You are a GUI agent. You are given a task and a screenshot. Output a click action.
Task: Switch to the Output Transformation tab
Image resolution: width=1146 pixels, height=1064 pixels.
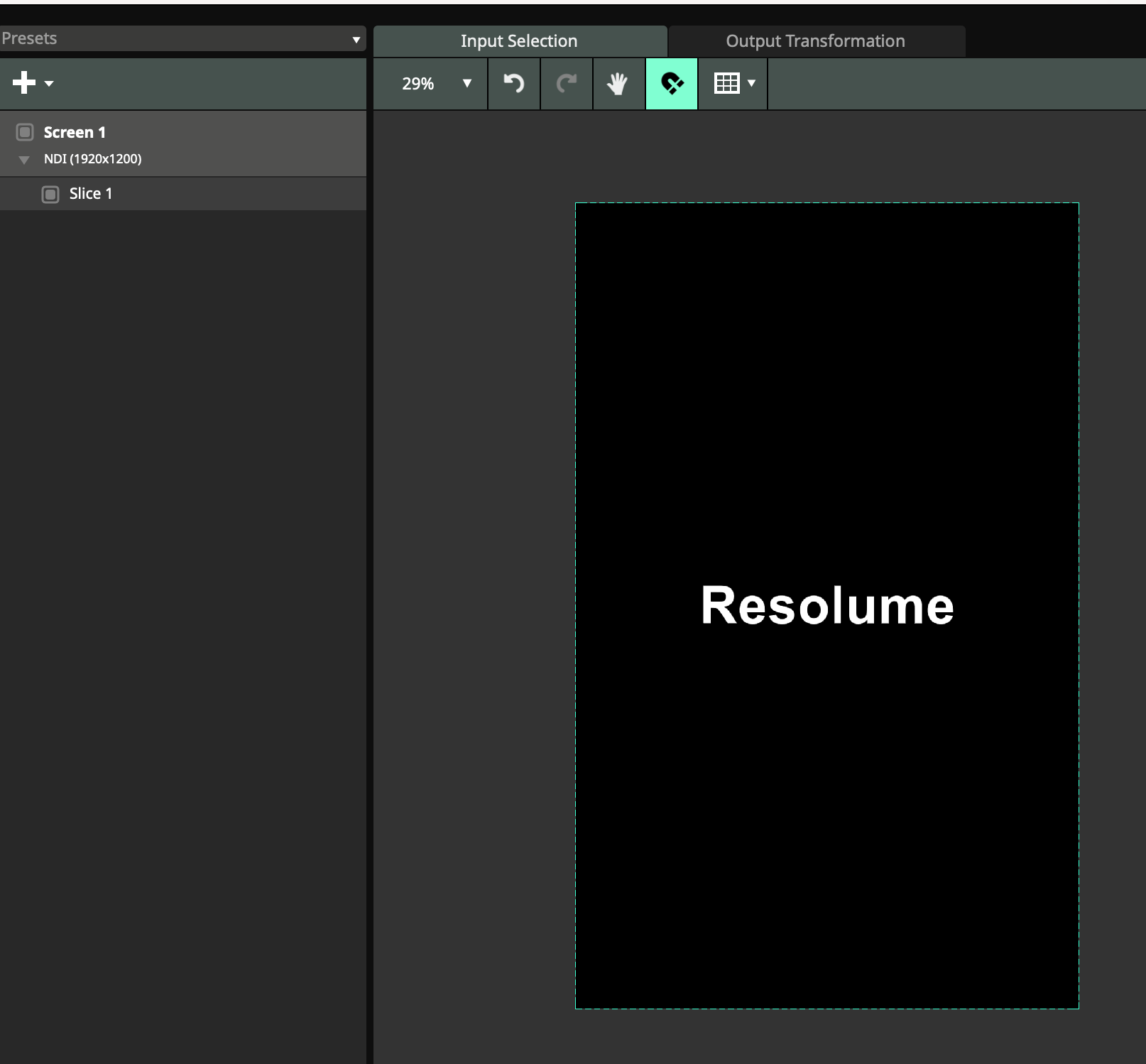pos(815,41)
